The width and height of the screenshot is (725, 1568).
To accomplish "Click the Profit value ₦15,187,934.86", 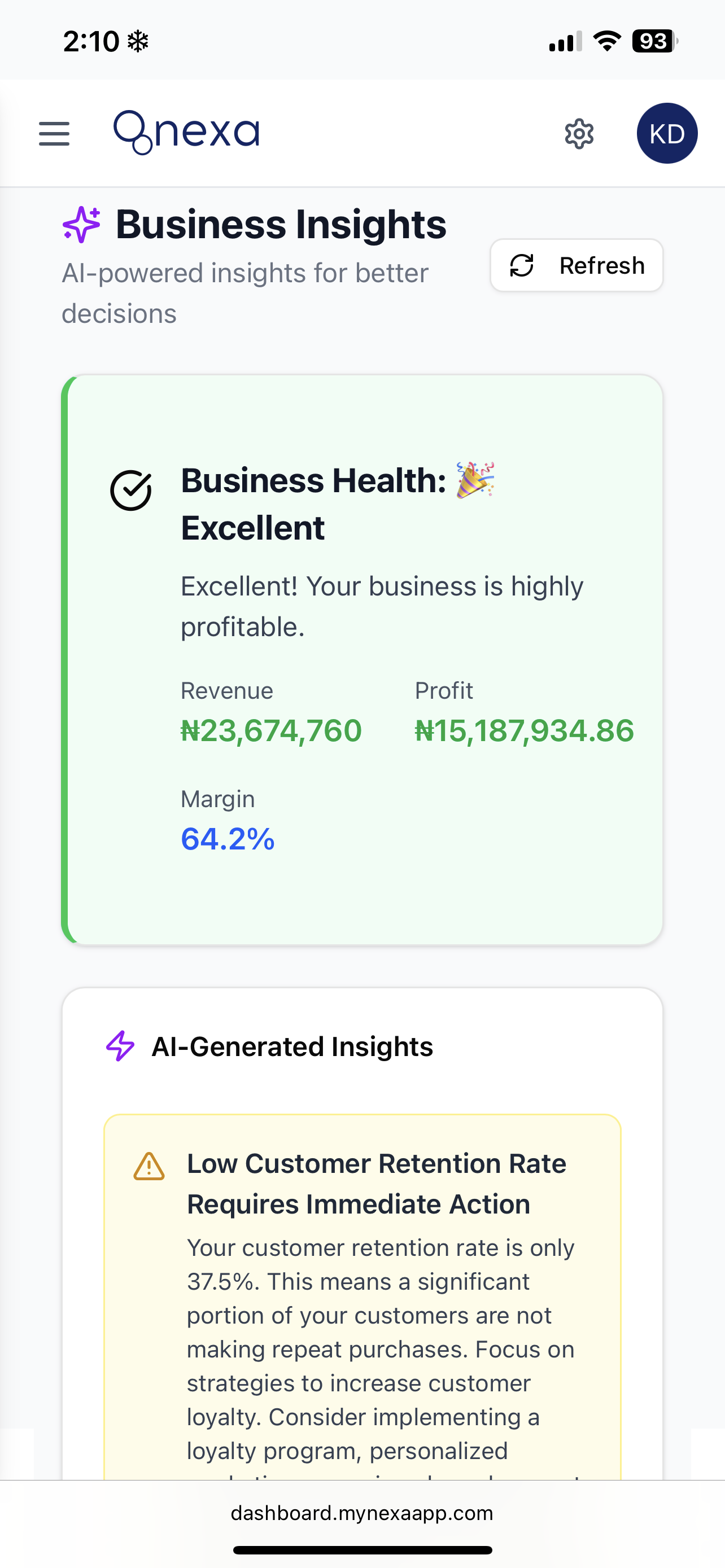I will click(524, 730).
